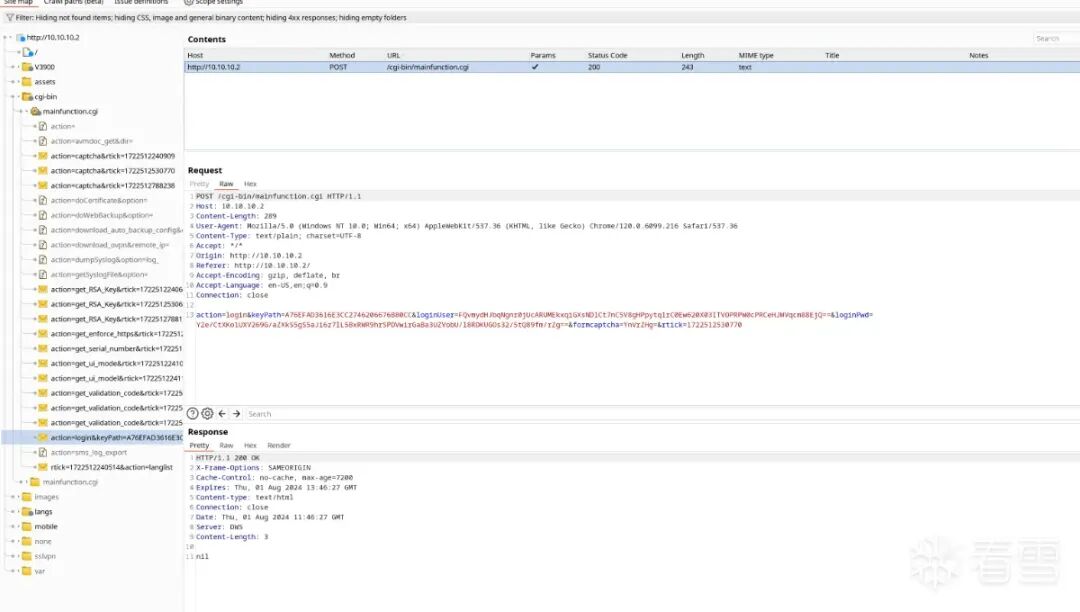Image resolution: width=1080 pixels, height=612 pixels.
Task: Select tree row action=get_RSA_Key&rtick=17225122406
Action: [x=116, y=290]
